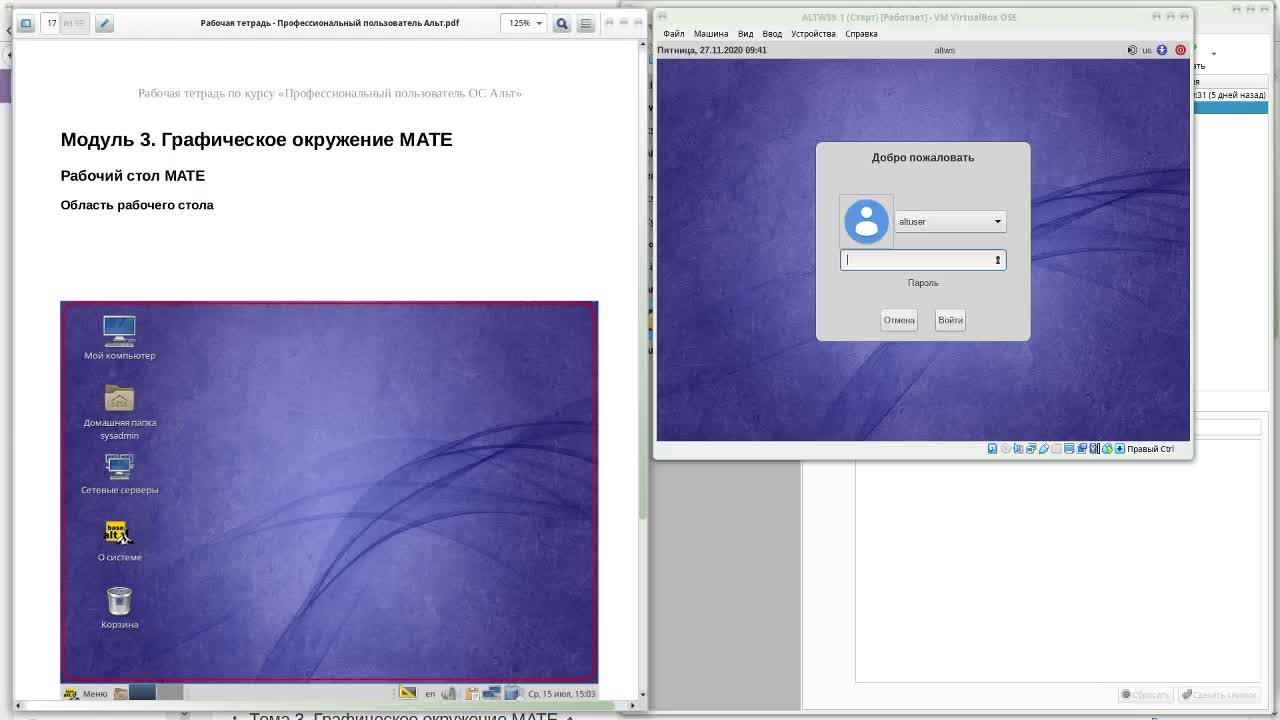The image size is (1280, 720).
Task: Click the PDF page header line Рабочая тетрадь по курсу
Action: coord(330,93)
